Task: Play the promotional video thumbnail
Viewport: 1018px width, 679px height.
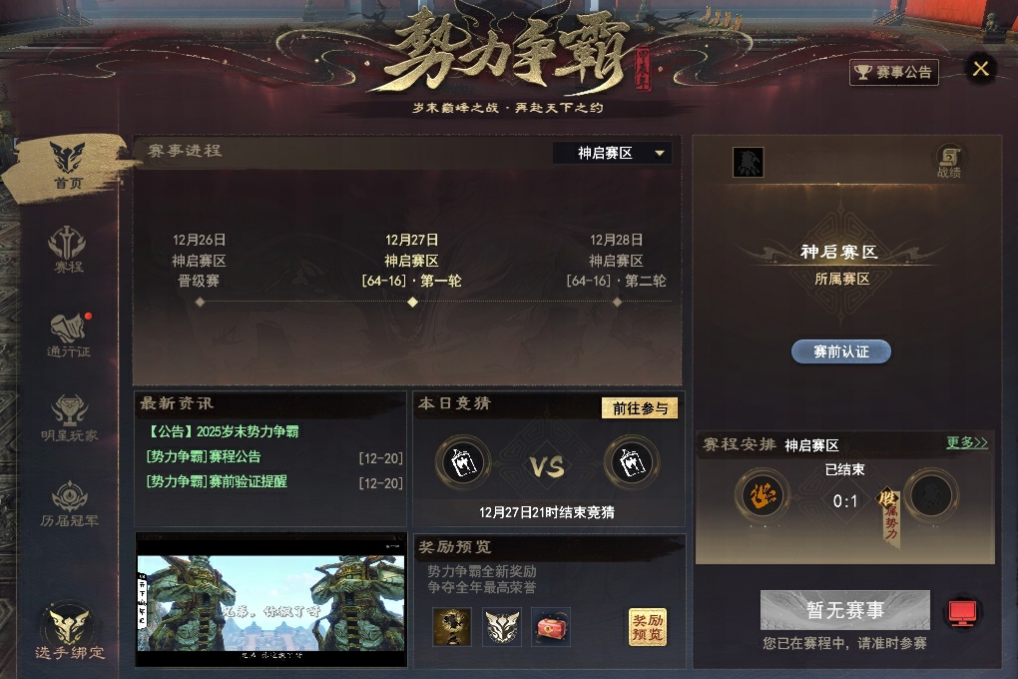Action: (271, 602)
